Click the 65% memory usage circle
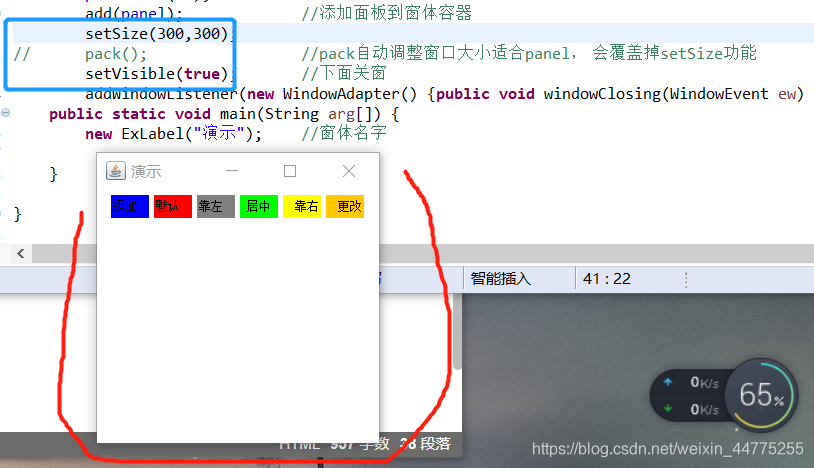The image size is (814, 468). pyautogui.click(x=762, y=395)
